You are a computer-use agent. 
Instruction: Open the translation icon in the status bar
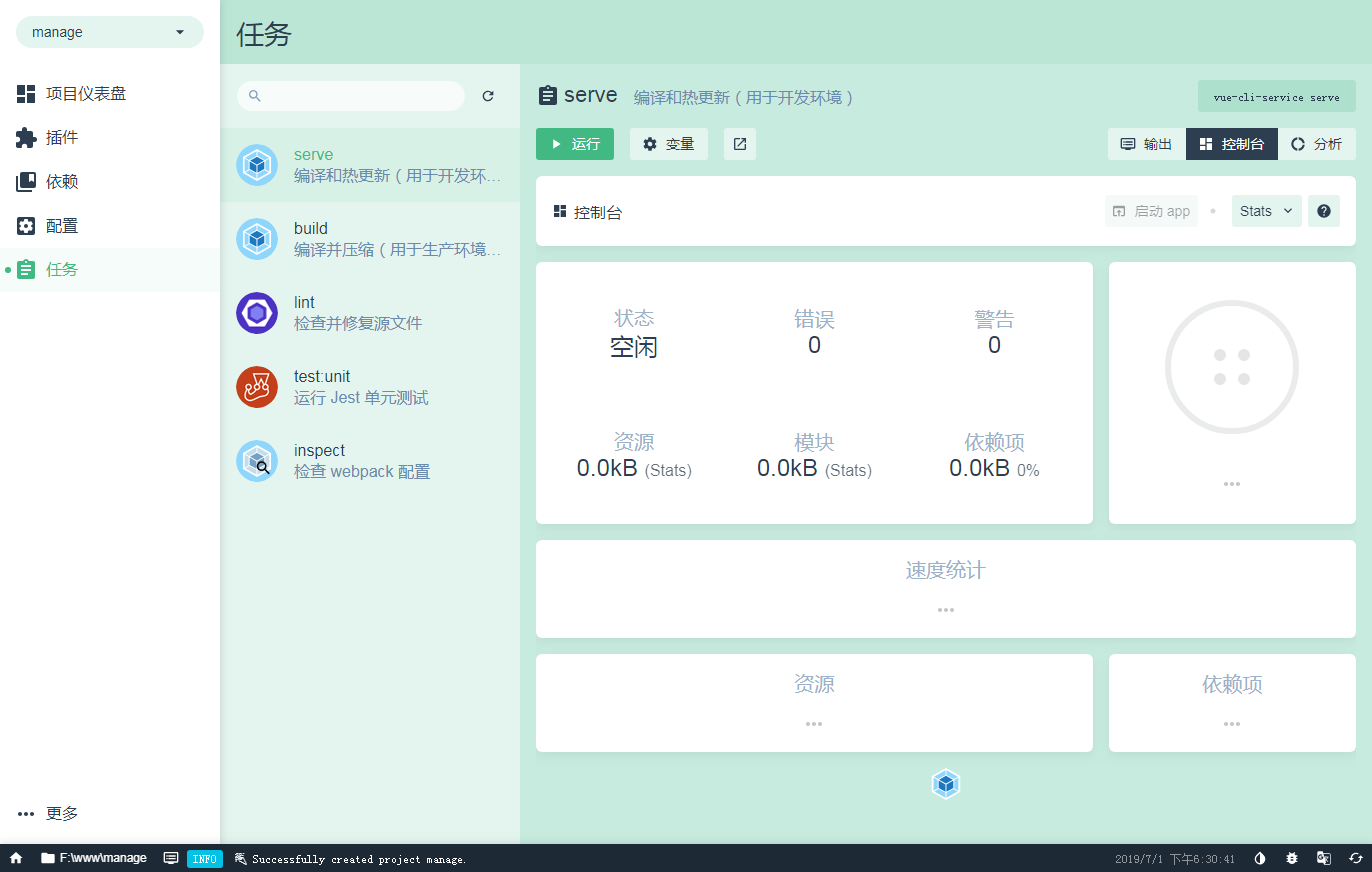pos(1323,858)
